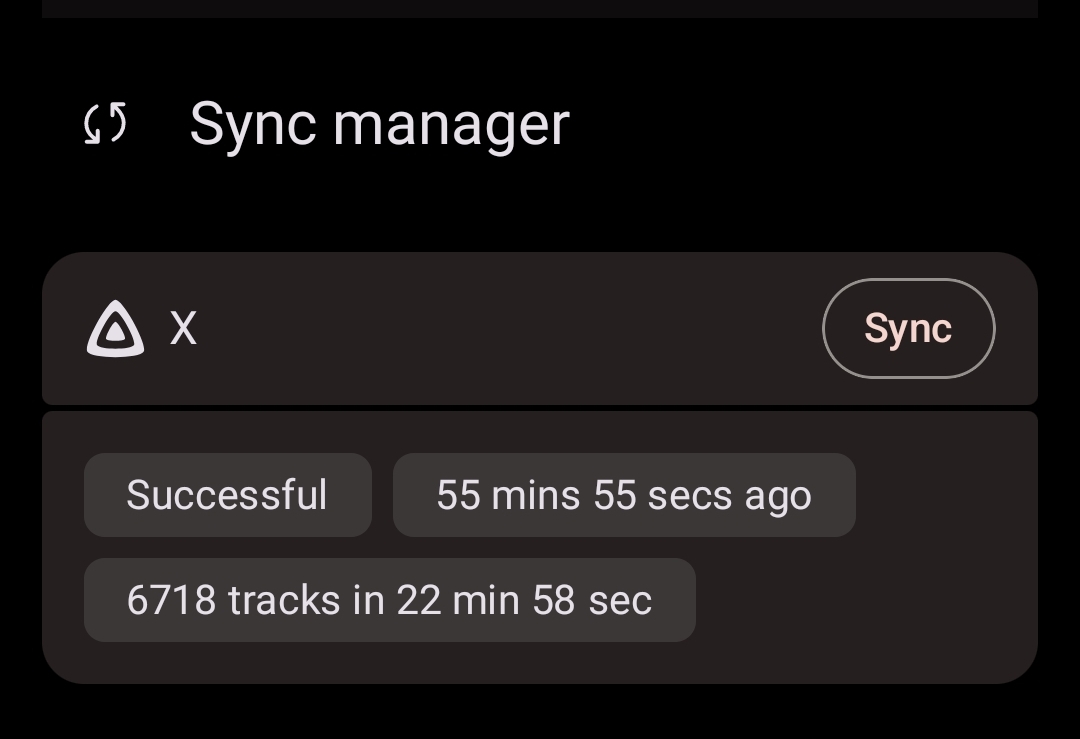Open the Sync manager heading
Screen dimensions: 1080x739
tap(378, 124)
